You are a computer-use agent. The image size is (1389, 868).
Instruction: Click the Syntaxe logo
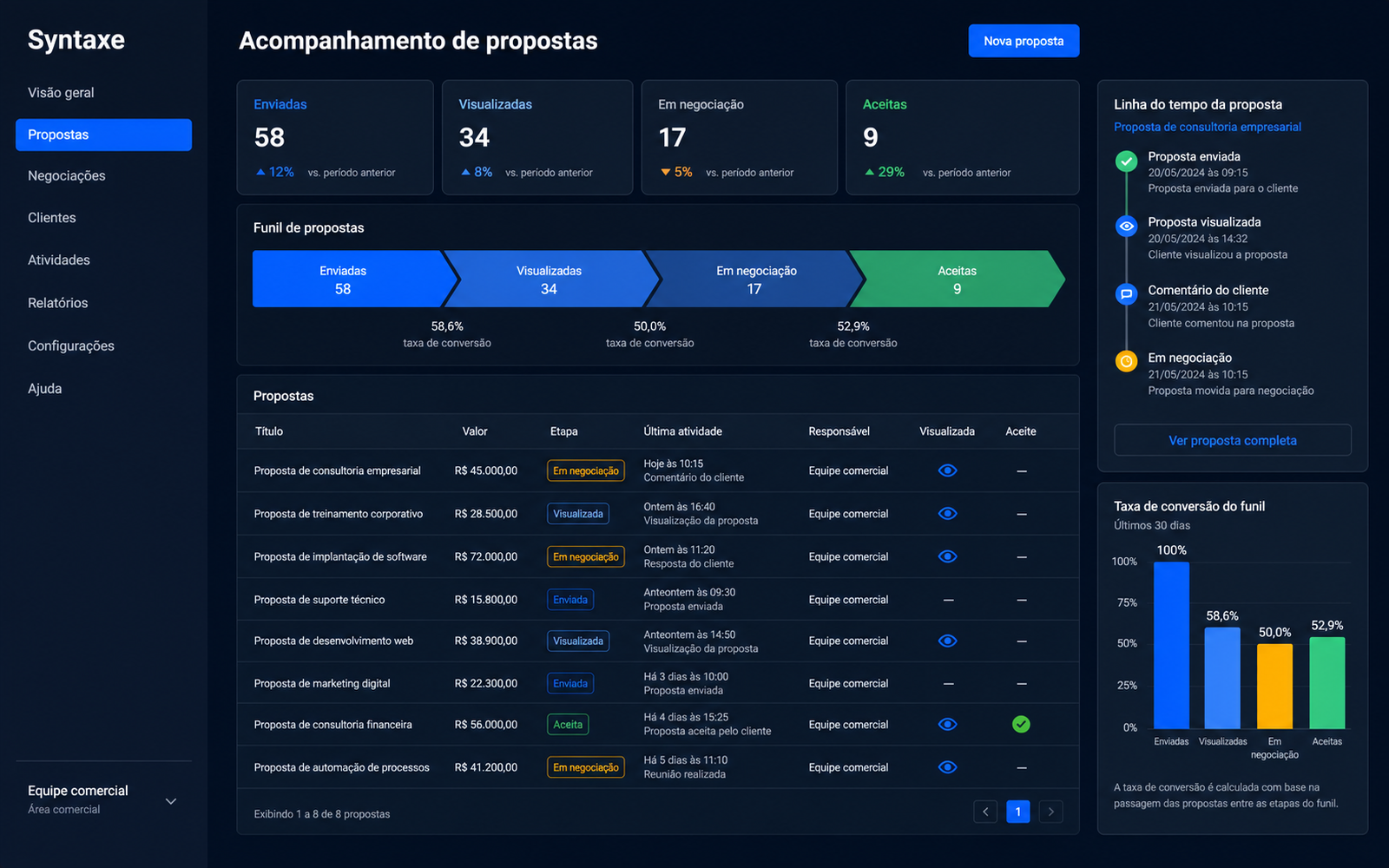click(x=76, y=40)
